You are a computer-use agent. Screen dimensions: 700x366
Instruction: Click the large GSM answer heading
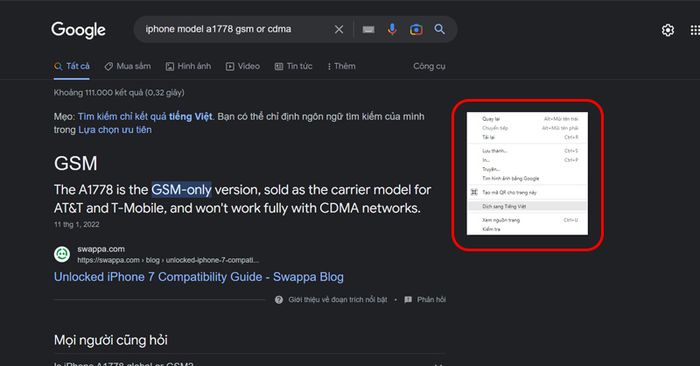coord(75,163)
